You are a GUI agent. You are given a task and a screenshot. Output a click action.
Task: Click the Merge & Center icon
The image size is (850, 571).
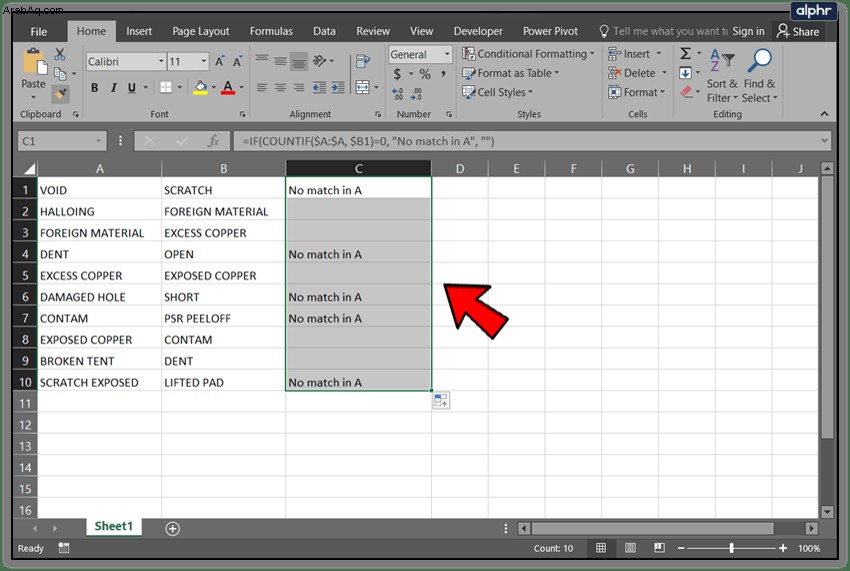[362, 87]
